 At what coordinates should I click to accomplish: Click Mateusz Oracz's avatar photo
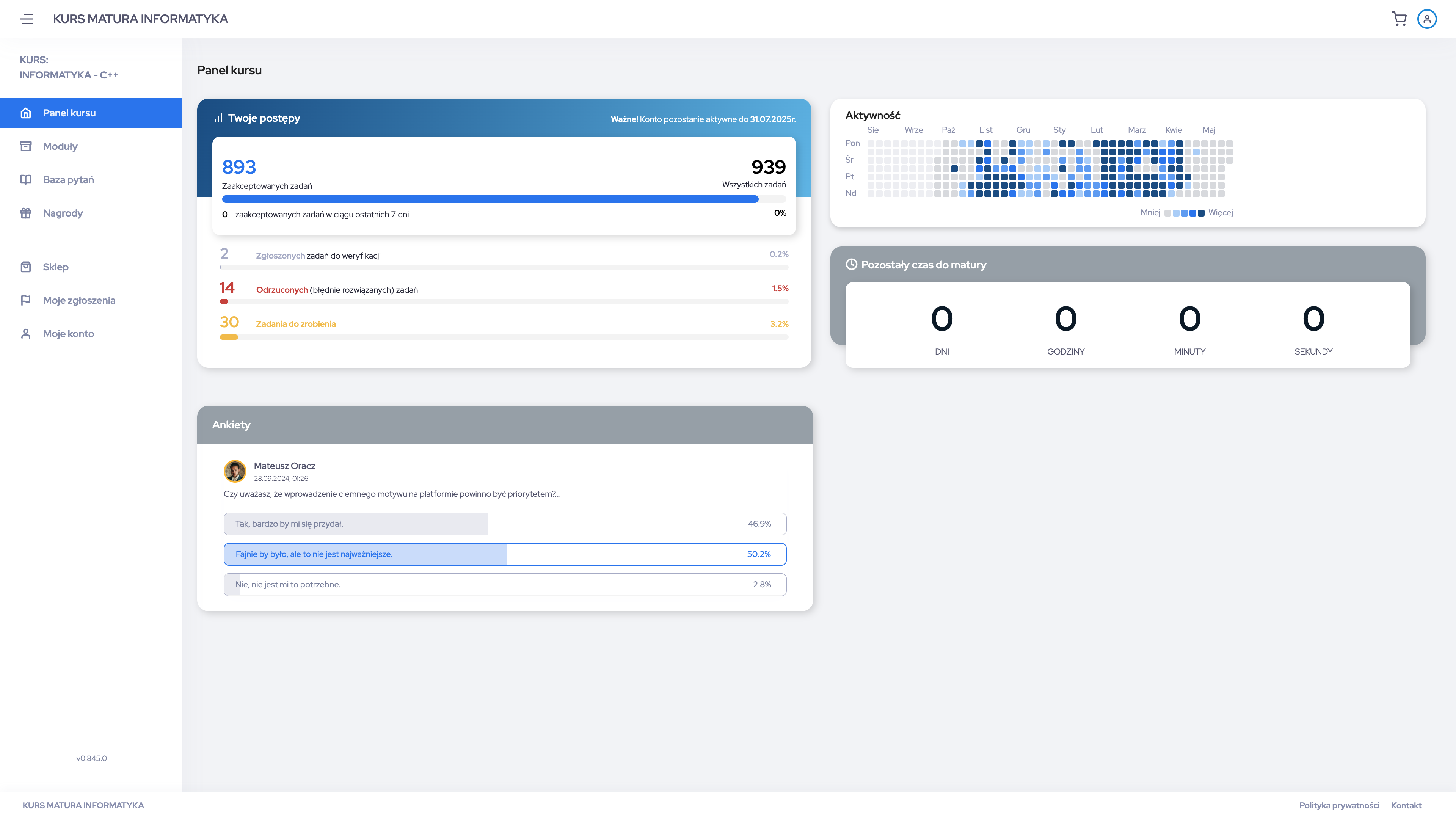pyautogui.click(x=235, y=471)
